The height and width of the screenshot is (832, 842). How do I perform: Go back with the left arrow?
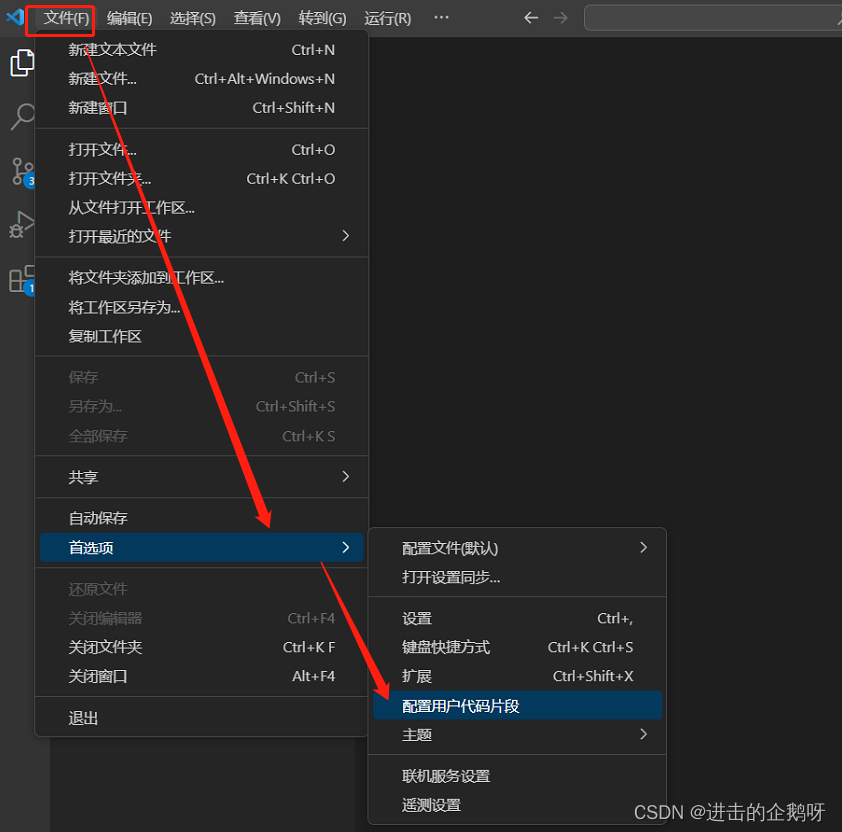(531, 18)
